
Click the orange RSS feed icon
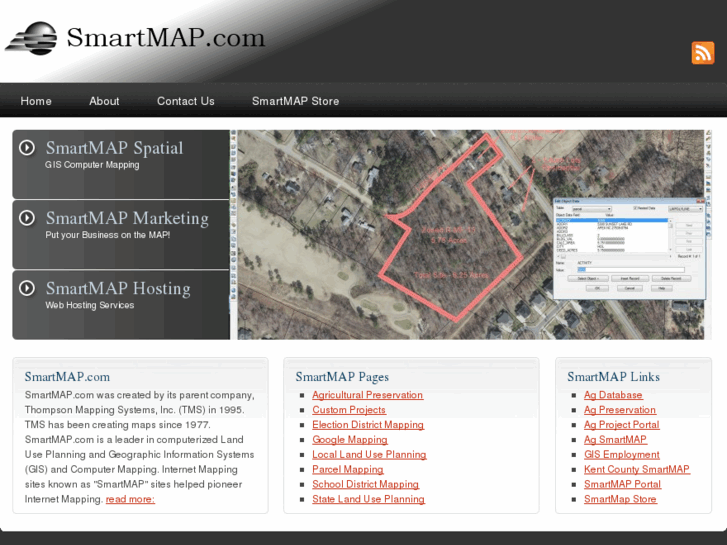click(x=702, y=53)
